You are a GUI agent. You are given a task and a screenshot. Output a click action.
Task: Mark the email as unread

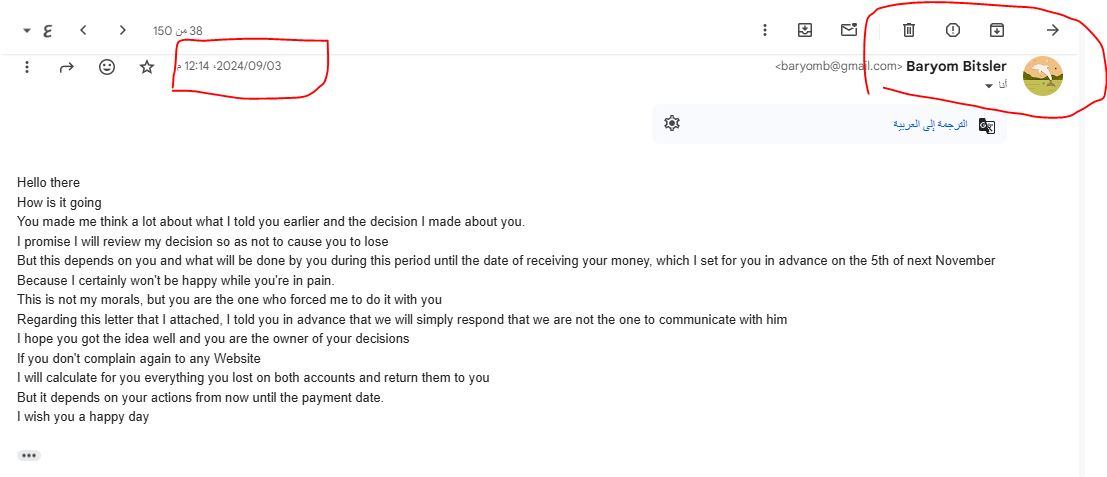point(849,30)
